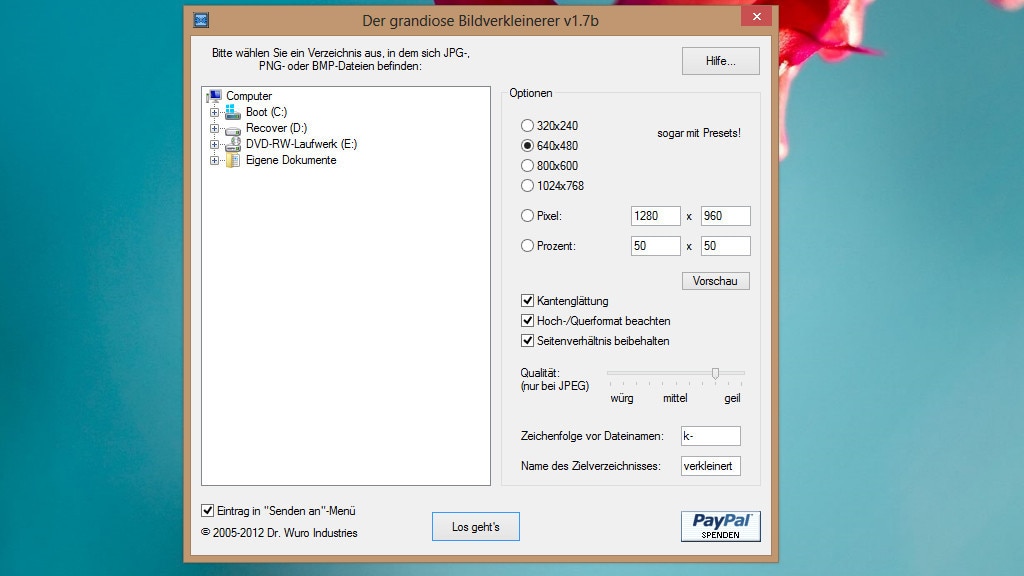Toggle Eintrag in "Senden an"-Menü checkbox
Image resolution: width=1024 pixels, height=576 pixels.
tap(208, 510)
